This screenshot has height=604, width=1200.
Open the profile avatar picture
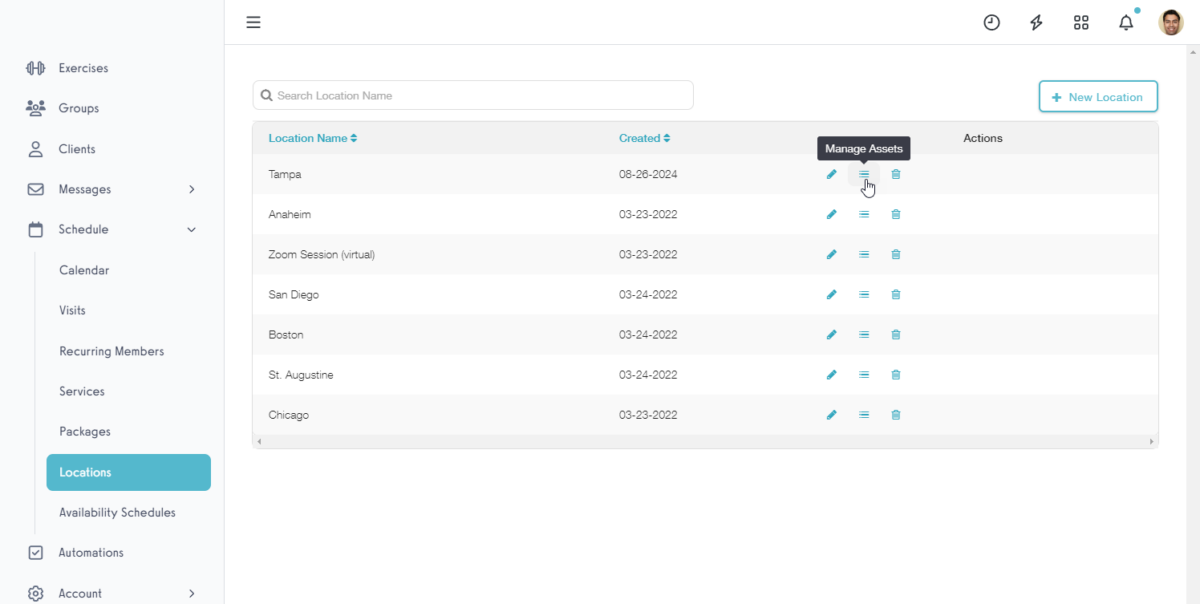tap(1170, 21)
